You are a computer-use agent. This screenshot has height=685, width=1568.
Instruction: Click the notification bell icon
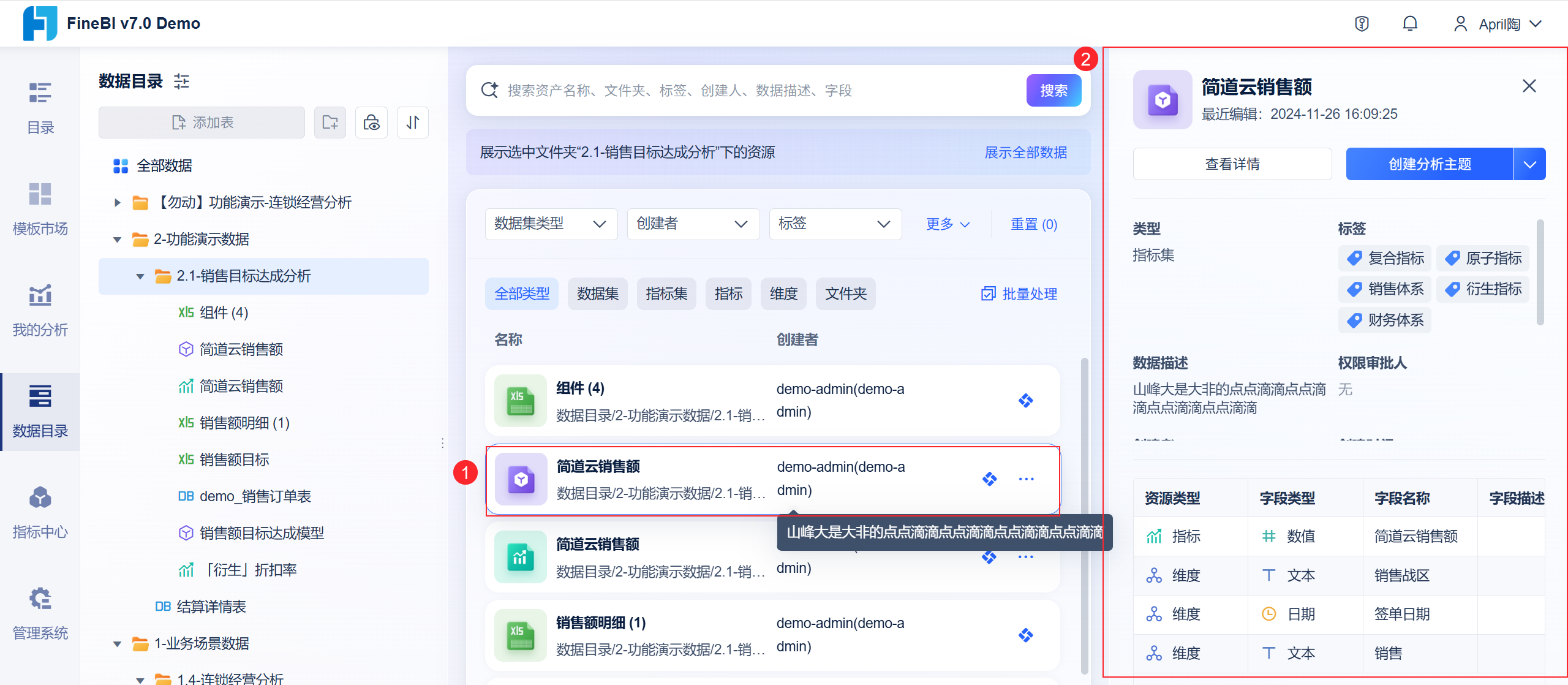(1410, 24)
